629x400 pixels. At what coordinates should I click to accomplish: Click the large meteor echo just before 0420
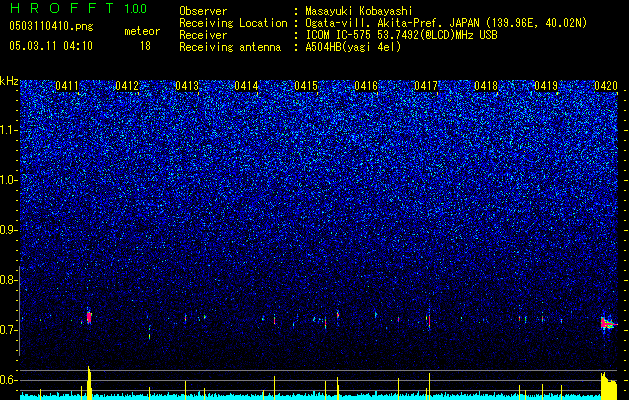pos(607,323)
